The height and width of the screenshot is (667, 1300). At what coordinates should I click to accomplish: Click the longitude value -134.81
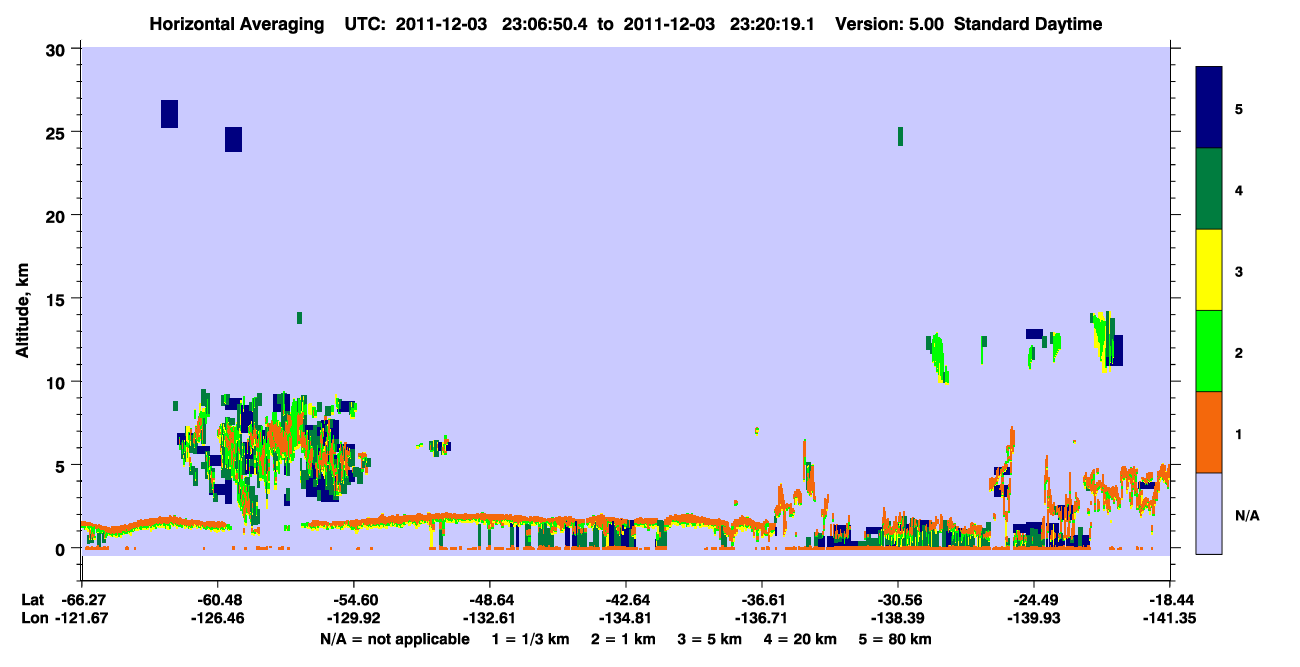click(x=627, y=618)
